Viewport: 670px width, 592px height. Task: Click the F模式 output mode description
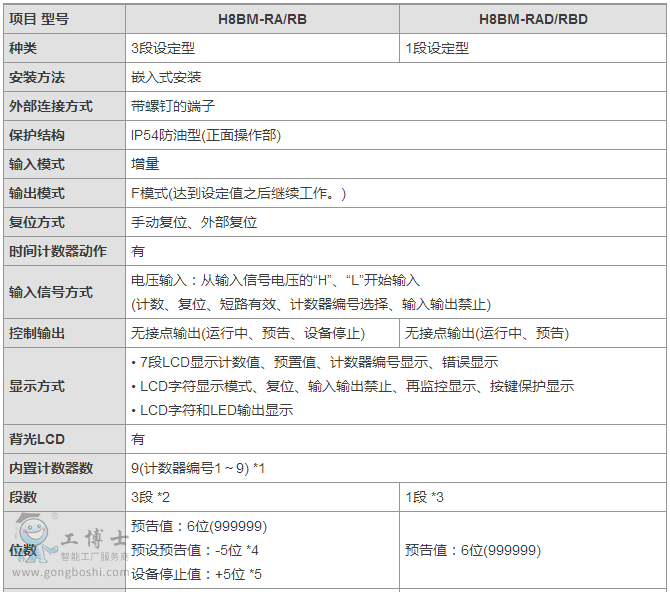[x=238, y=193]
